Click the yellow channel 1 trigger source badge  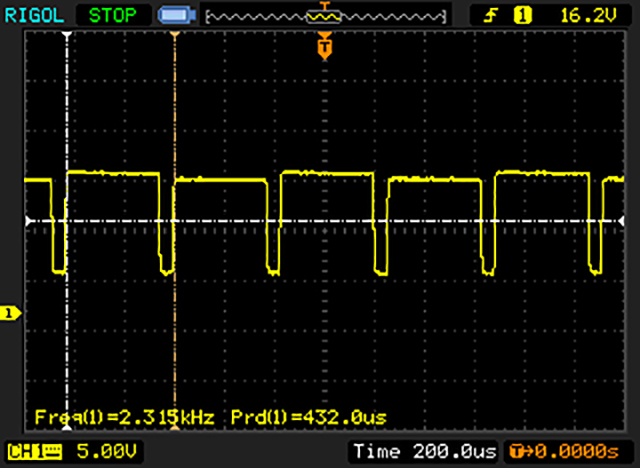(x=522, y=16)
